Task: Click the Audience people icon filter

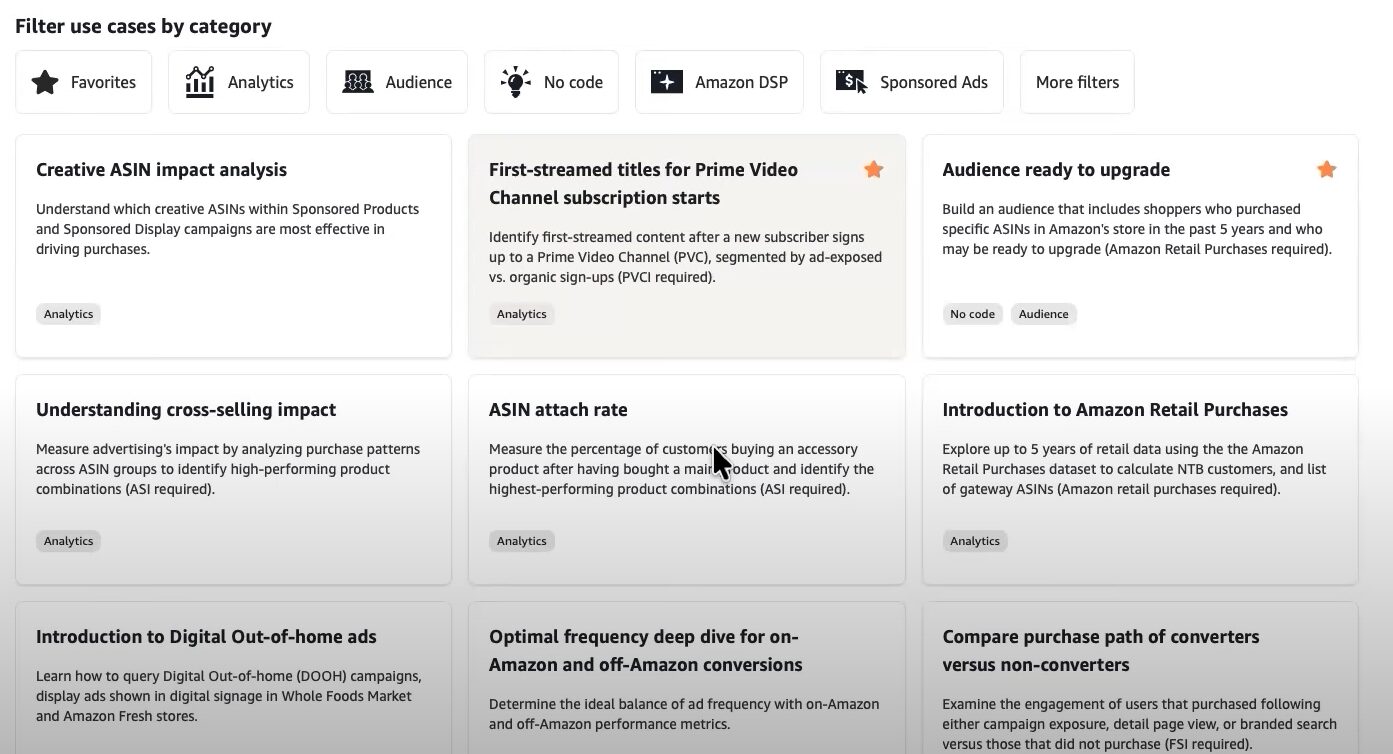Action: click(x=358, y=82)
